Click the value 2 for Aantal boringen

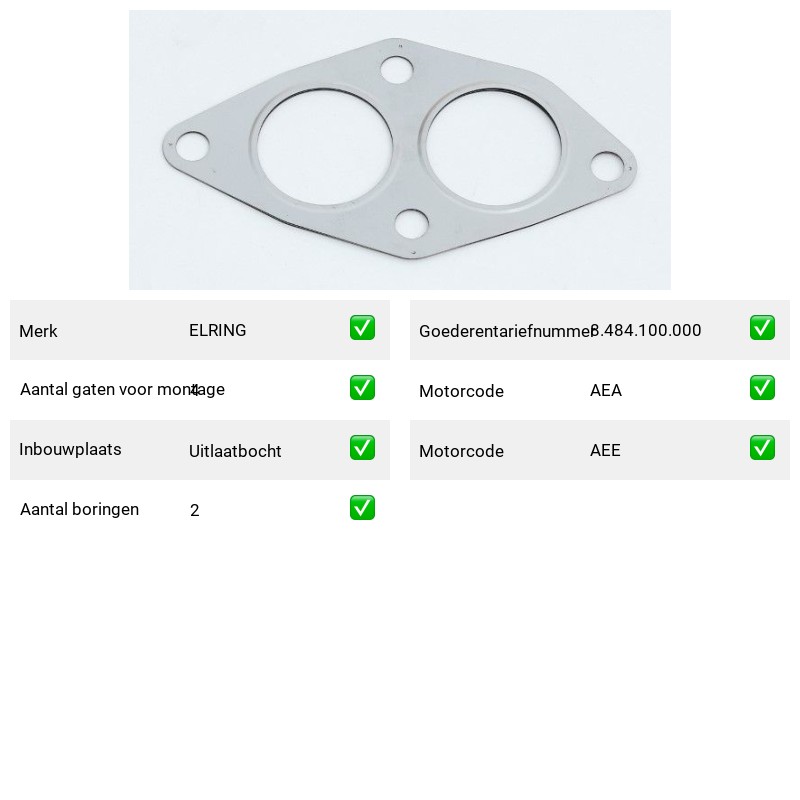click(x=194, y=510)
